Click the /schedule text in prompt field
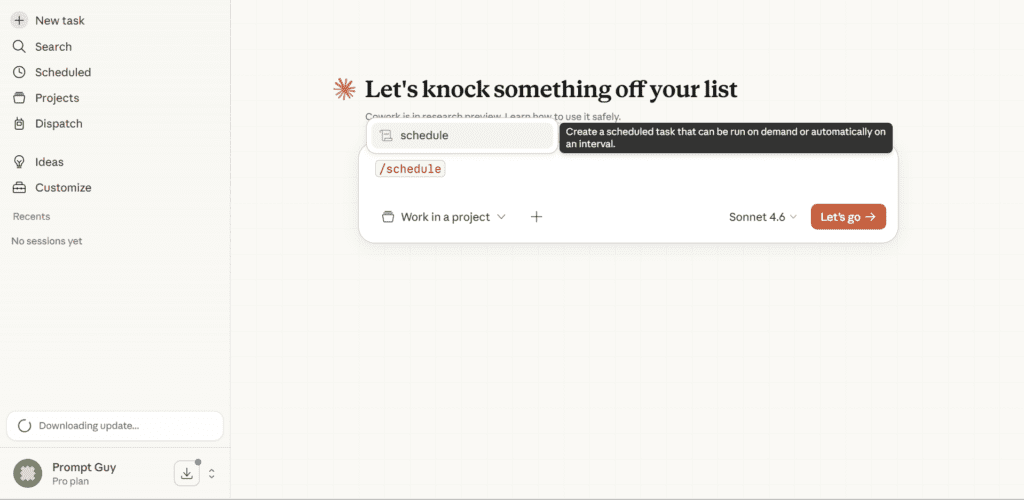 409,169
